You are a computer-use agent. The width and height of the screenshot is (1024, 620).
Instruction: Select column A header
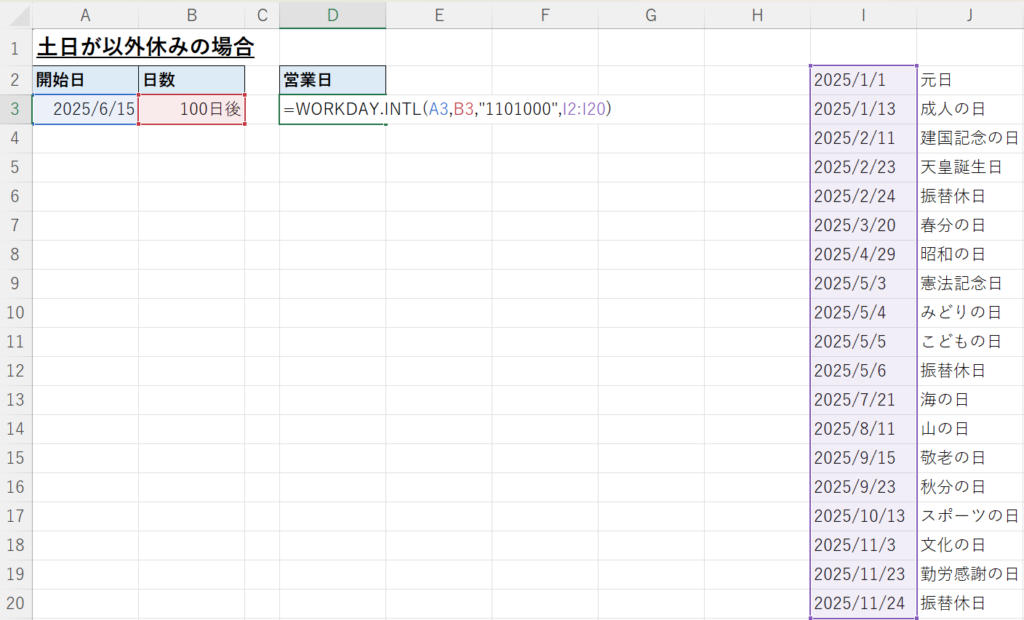[86, 15]
